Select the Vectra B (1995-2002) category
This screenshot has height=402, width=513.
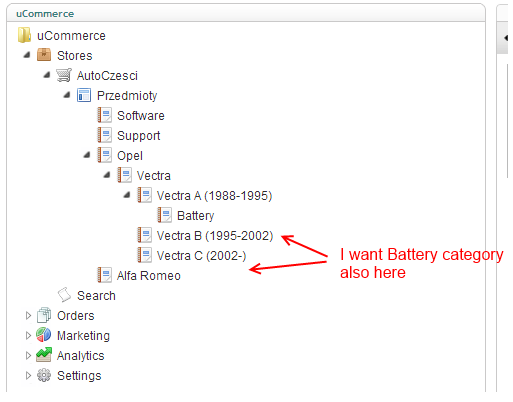coord(215,236)
